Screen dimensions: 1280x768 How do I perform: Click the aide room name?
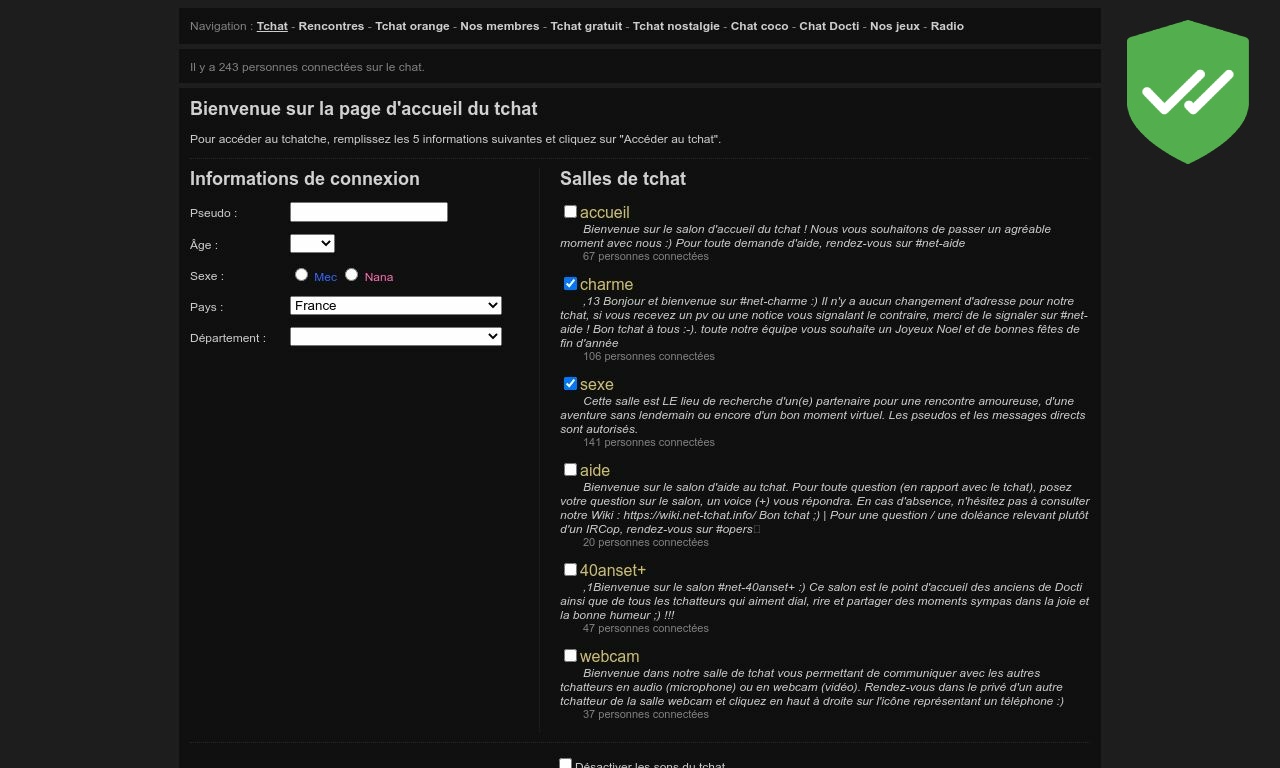click(x=595, y=470)
